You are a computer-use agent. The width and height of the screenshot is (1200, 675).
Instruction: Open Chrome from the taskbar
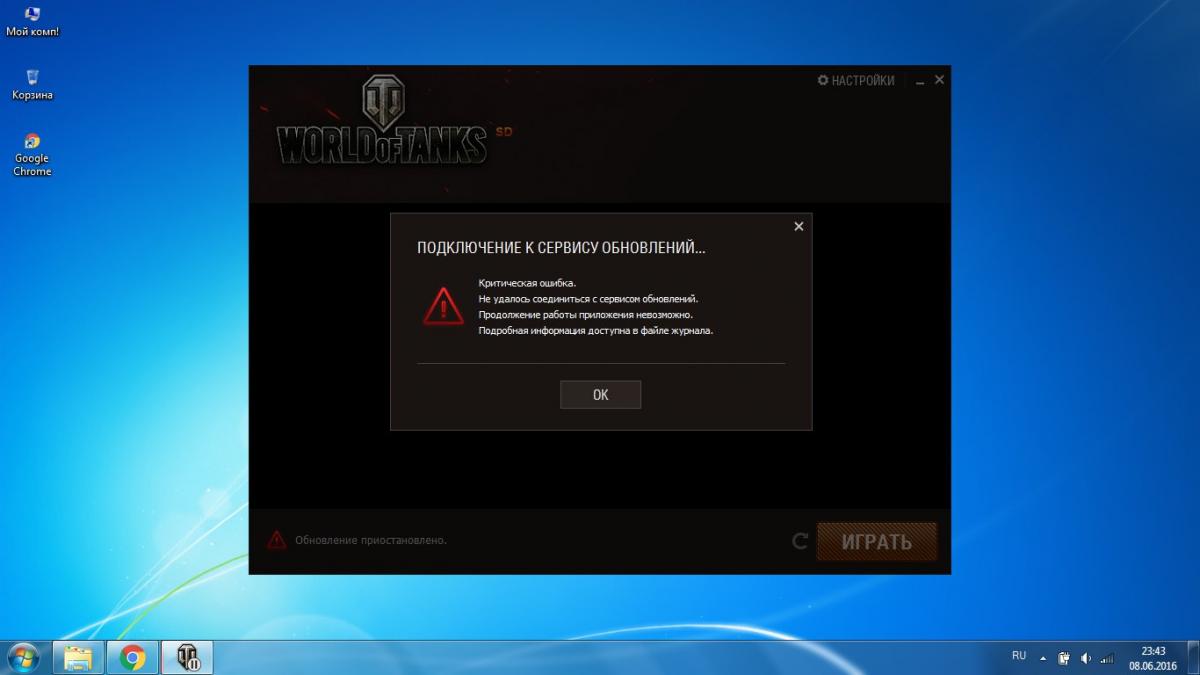tap(132, 657)
